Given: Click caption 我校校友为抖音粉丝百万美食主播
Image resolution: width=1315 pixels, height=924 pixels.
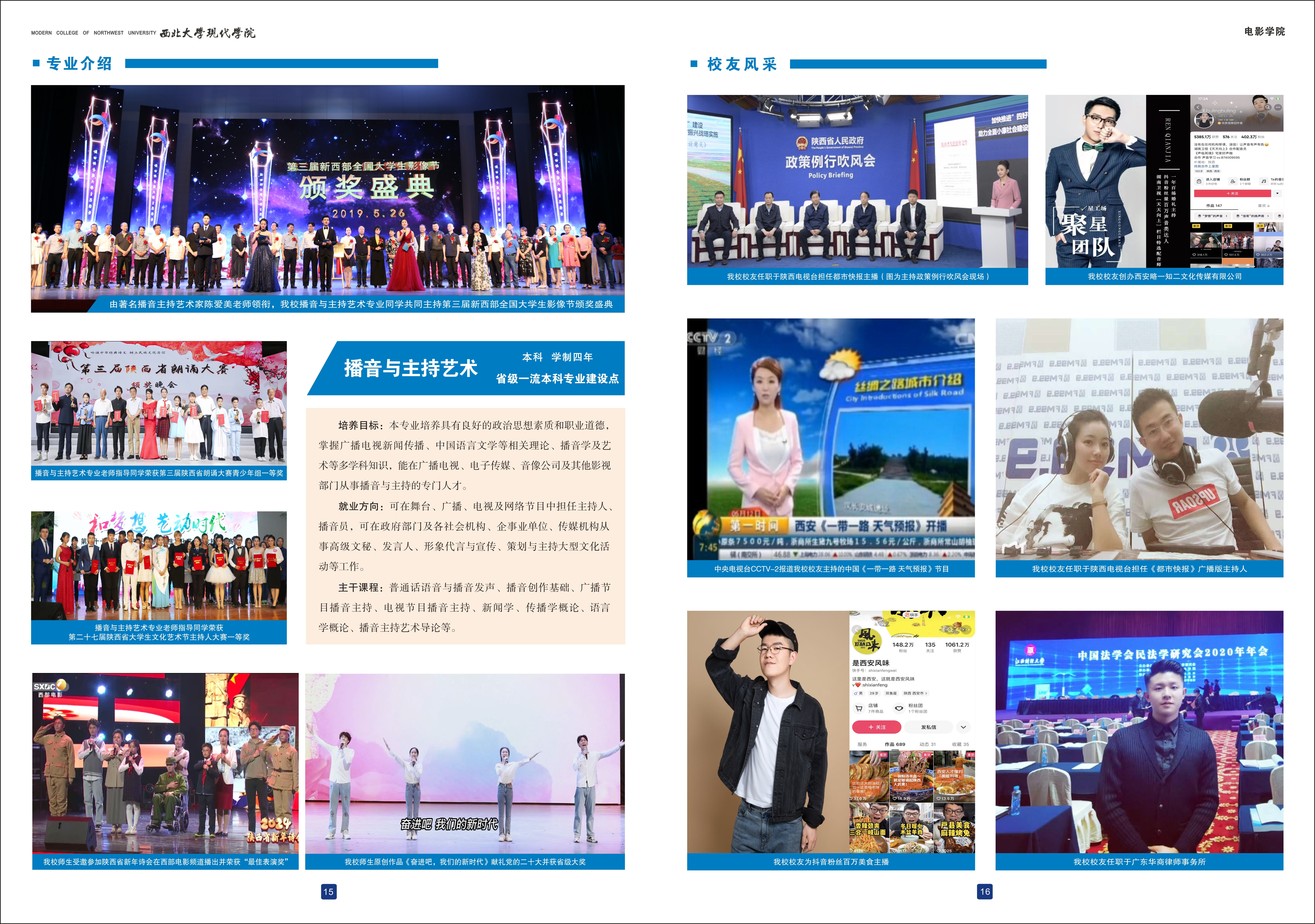Looking at the screenshot, I should point(831,862).
